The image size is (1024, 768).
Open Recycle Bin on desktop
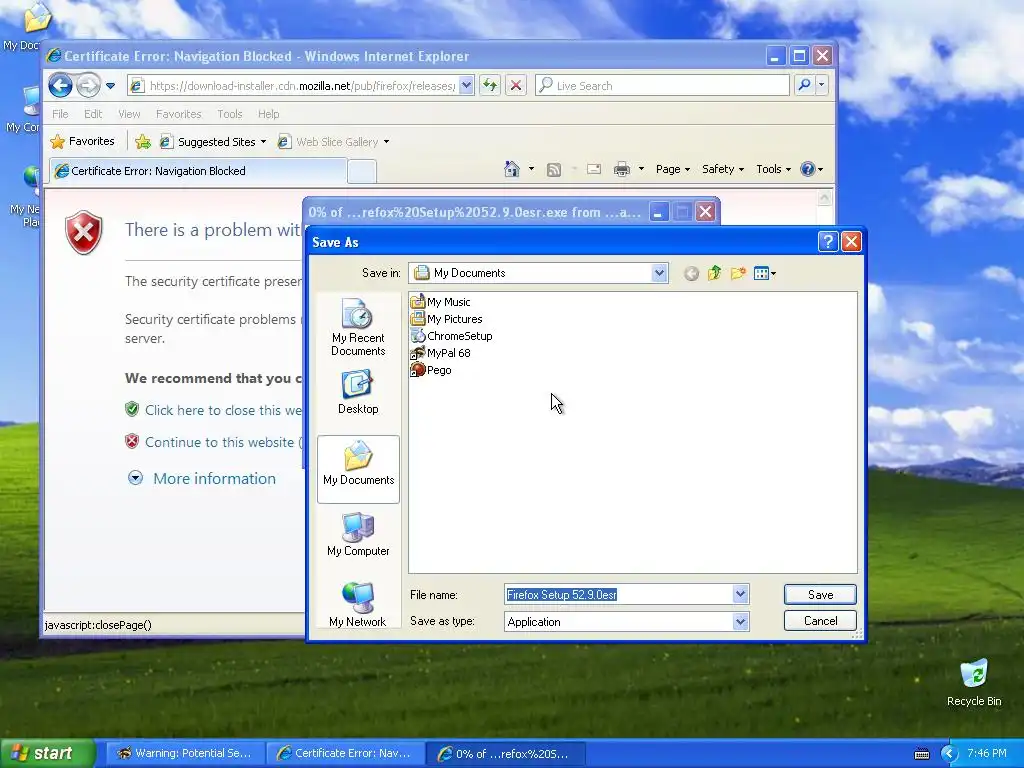click(x=974, y=682)
